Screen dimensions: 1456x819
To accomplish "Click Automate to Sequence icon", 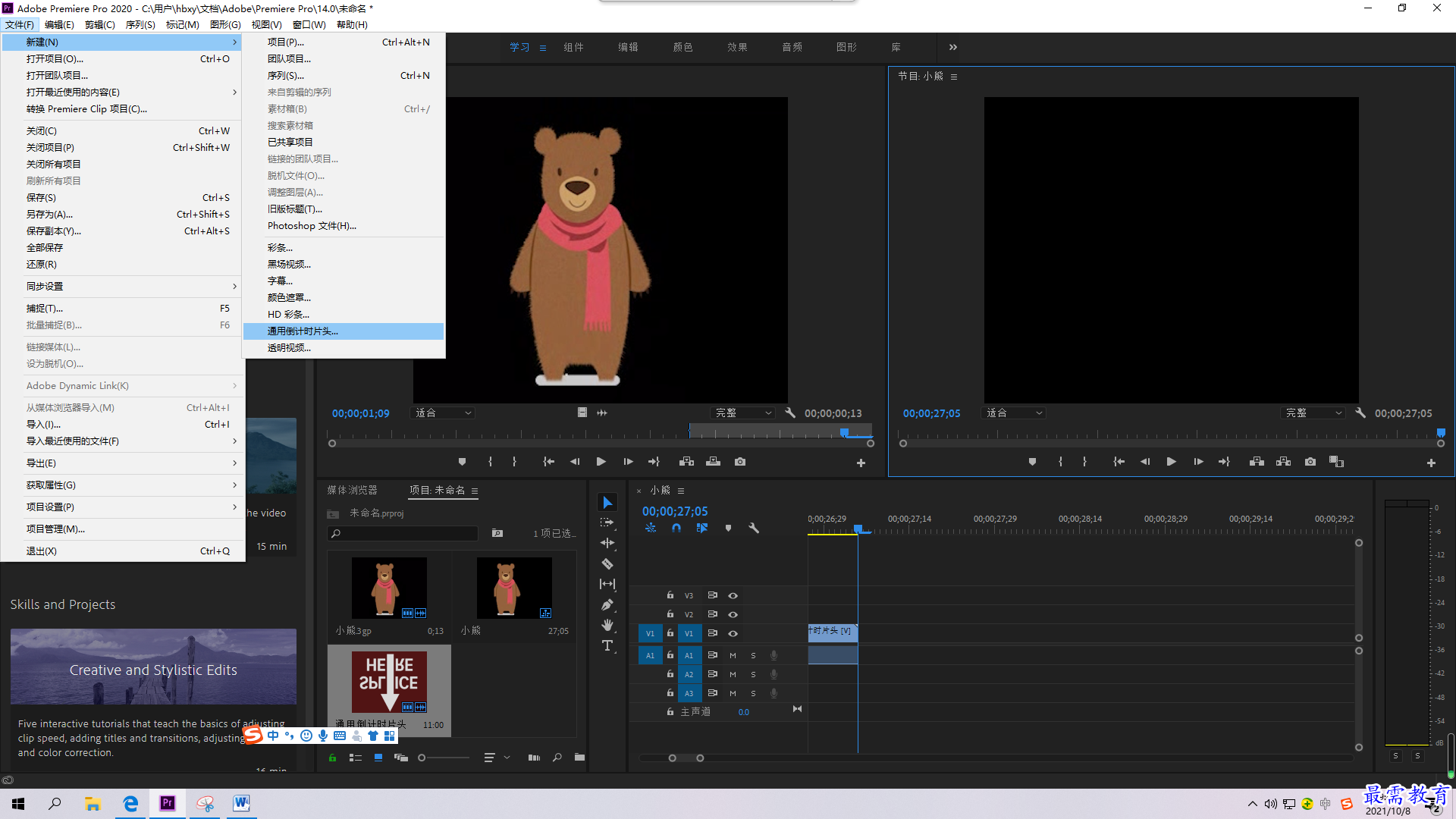I will 534,758.
